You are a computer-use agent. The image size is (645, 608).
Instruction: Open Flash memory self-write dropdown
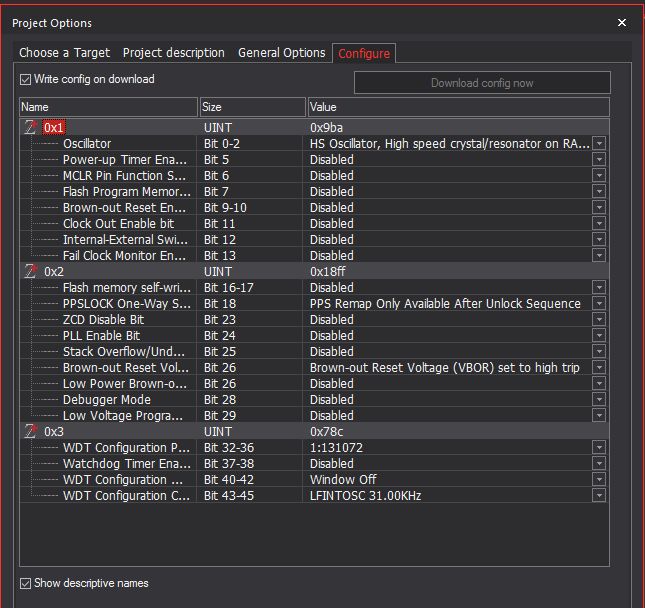click(599, 288)
